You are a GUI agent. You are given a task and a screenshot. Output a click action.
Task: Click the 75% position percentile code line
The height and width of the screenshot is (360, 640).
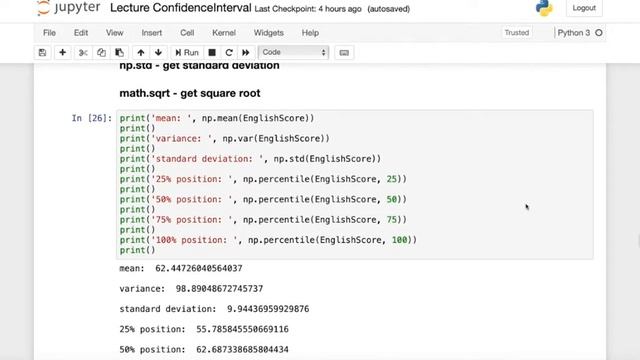click(x=263, y=220)
